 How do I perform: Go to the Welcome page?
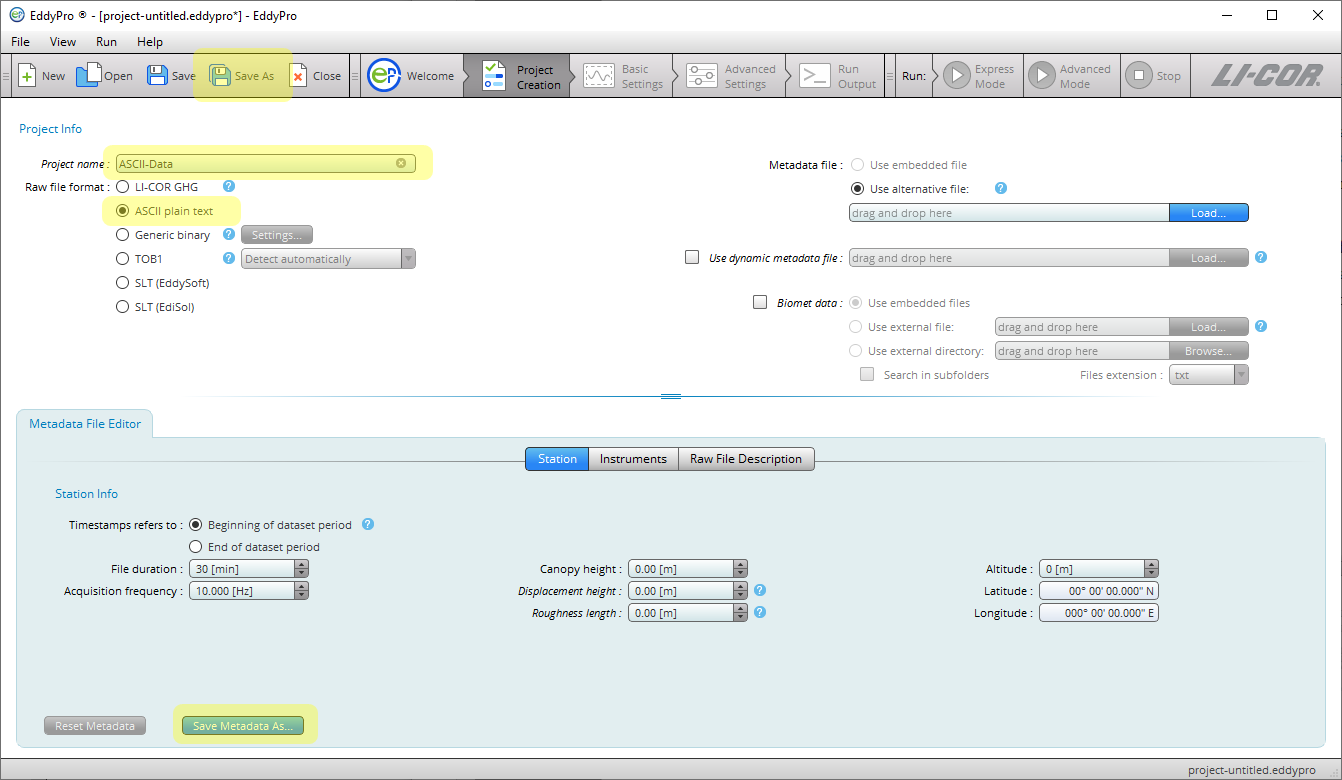click(412, 76)
